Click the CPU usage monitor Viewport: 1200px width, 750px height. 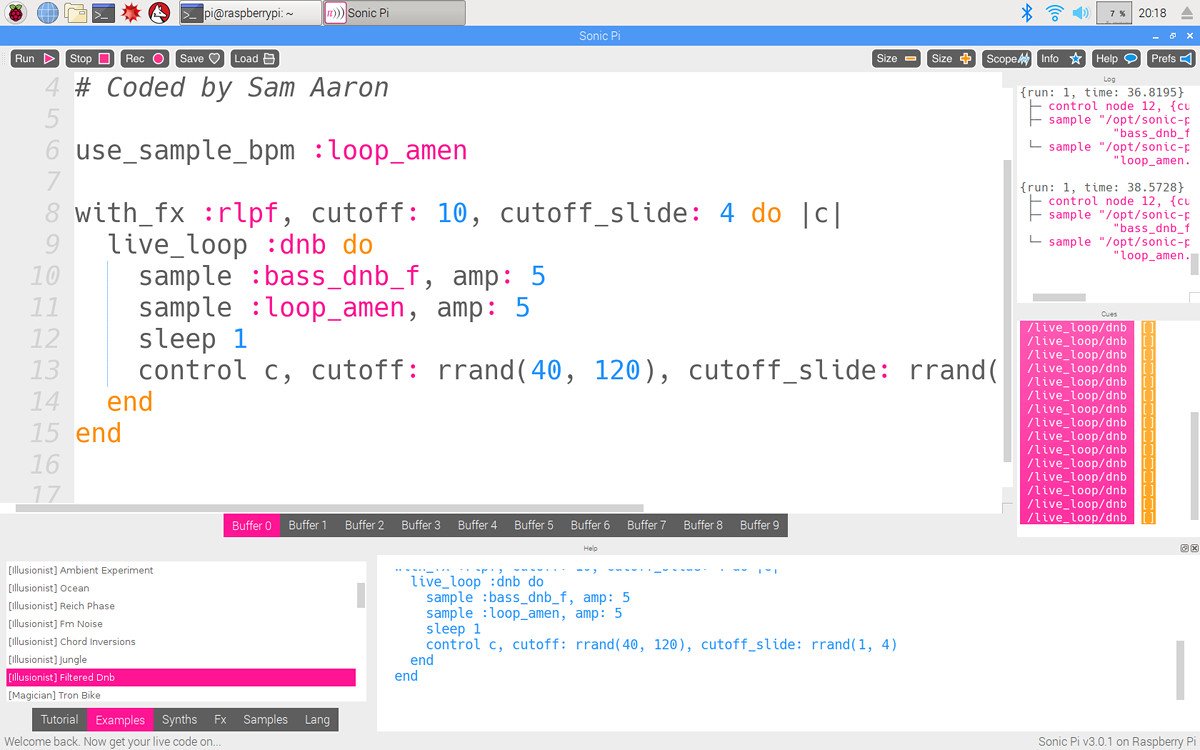tap(1115, 13)
